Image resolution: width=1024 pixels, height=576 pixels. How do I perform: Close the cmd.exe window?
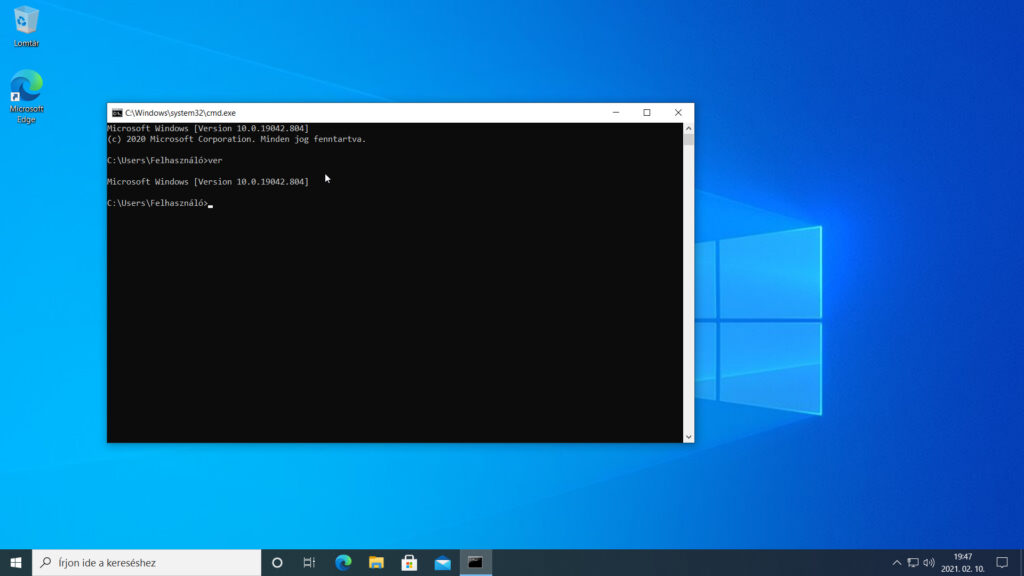click(x=678, y=112)
